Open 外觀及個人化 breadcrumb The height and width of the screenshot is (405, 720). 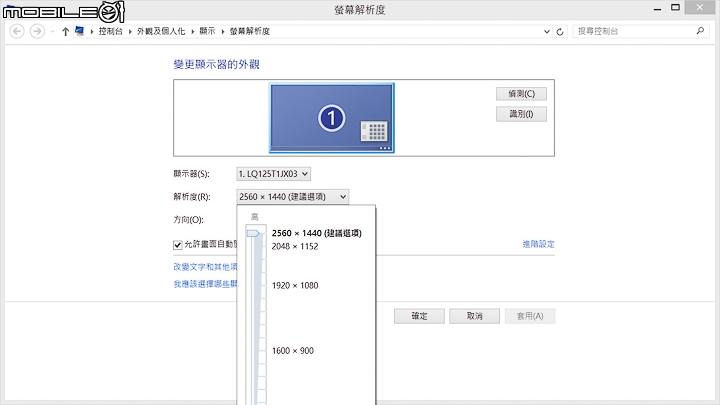161,31
